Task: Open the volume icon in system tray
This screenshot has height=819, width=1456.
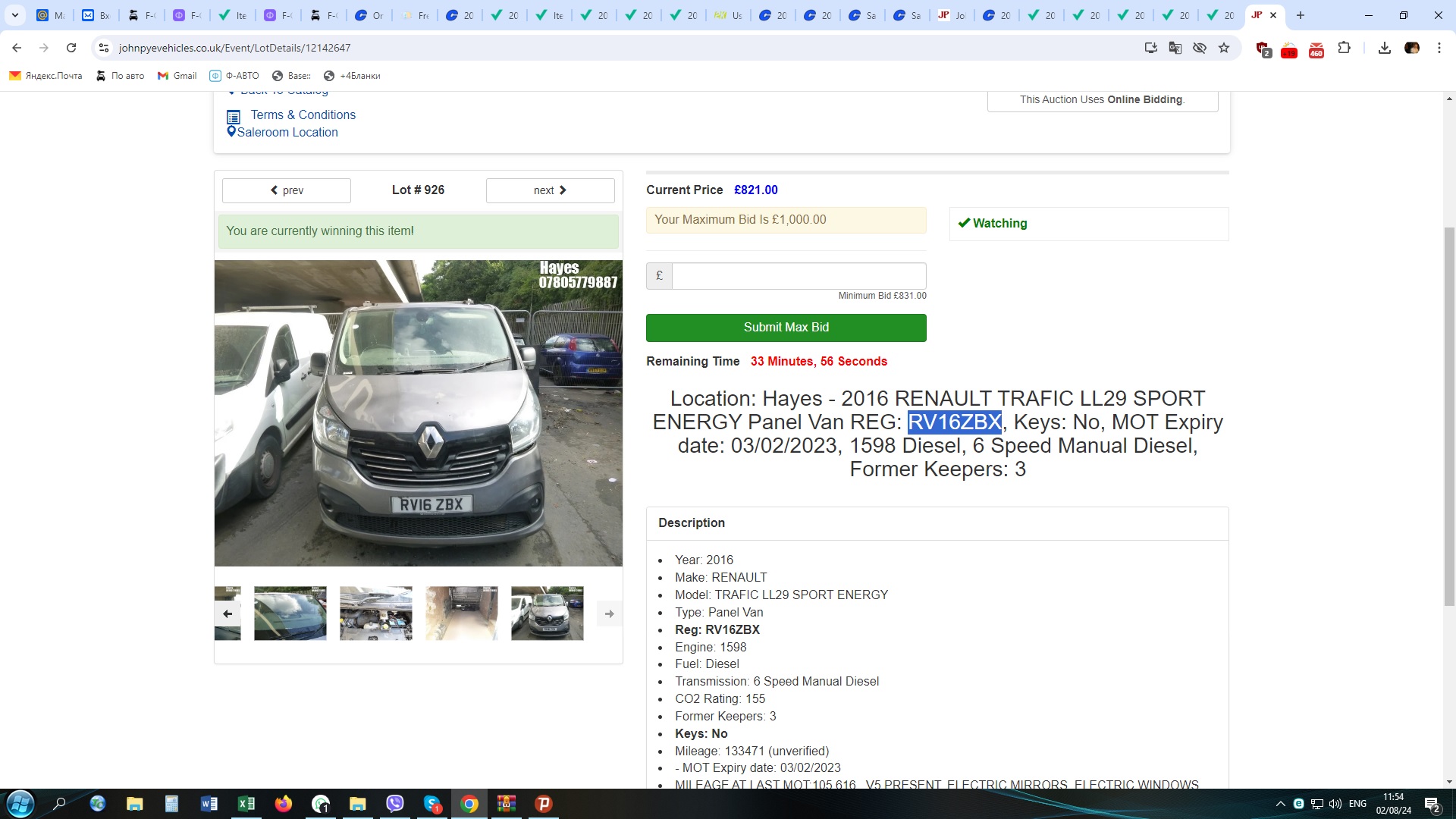Action: tap(1335, 804)
